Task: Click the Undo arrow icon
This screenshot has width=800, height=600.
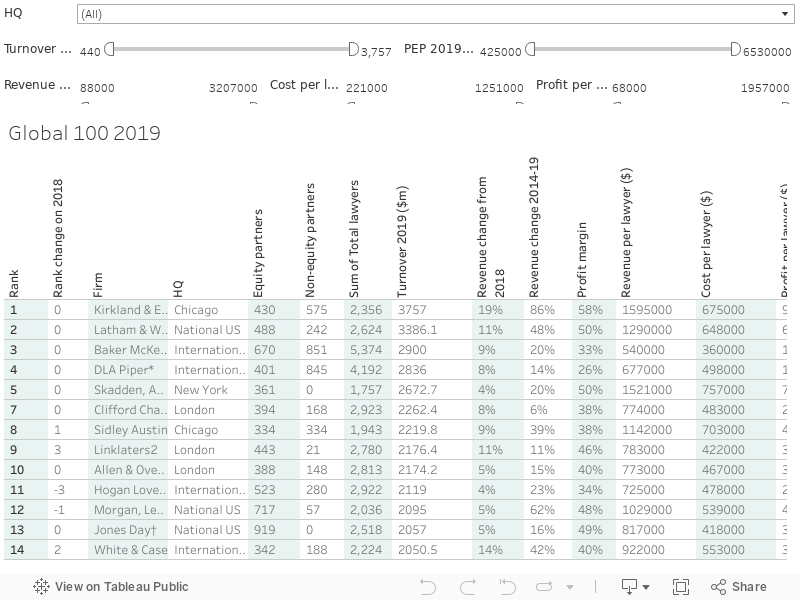Action: click(x=428, y=587)
